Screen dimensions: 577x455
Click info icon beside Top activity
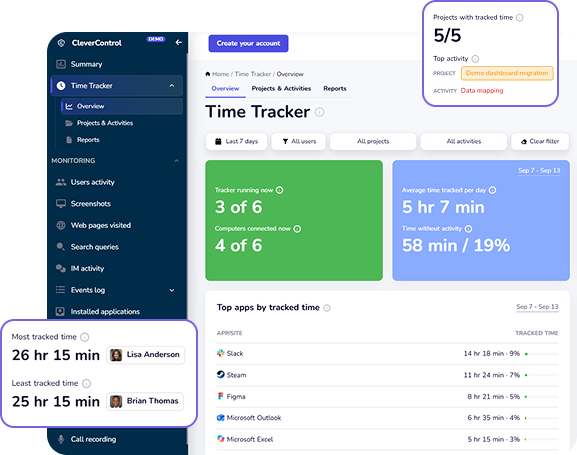475,59
